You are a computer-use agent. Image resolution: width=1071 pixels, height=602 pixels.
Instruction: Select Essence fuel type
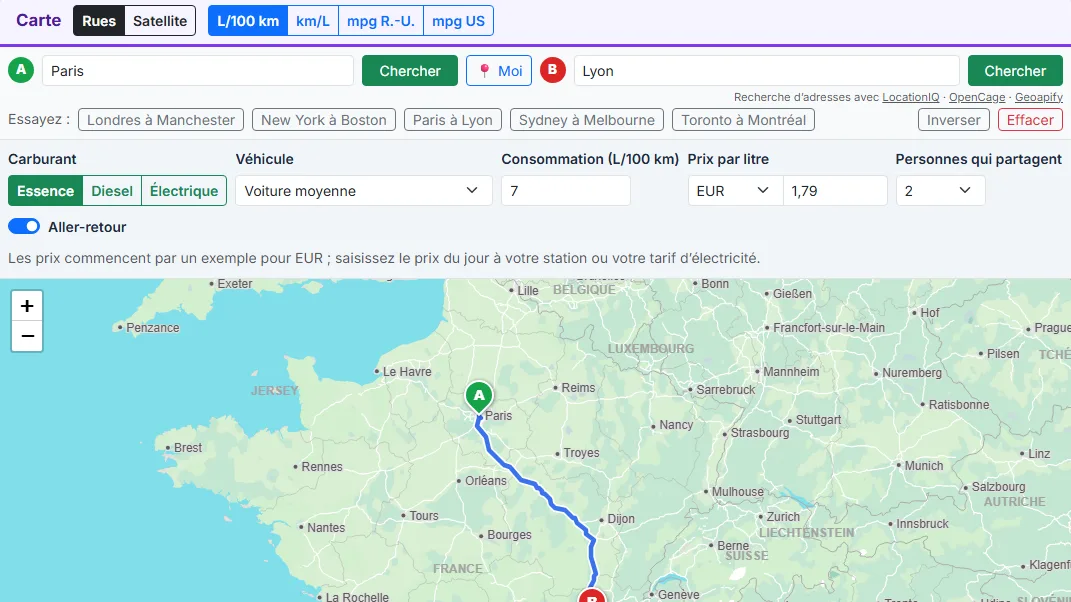45,191
